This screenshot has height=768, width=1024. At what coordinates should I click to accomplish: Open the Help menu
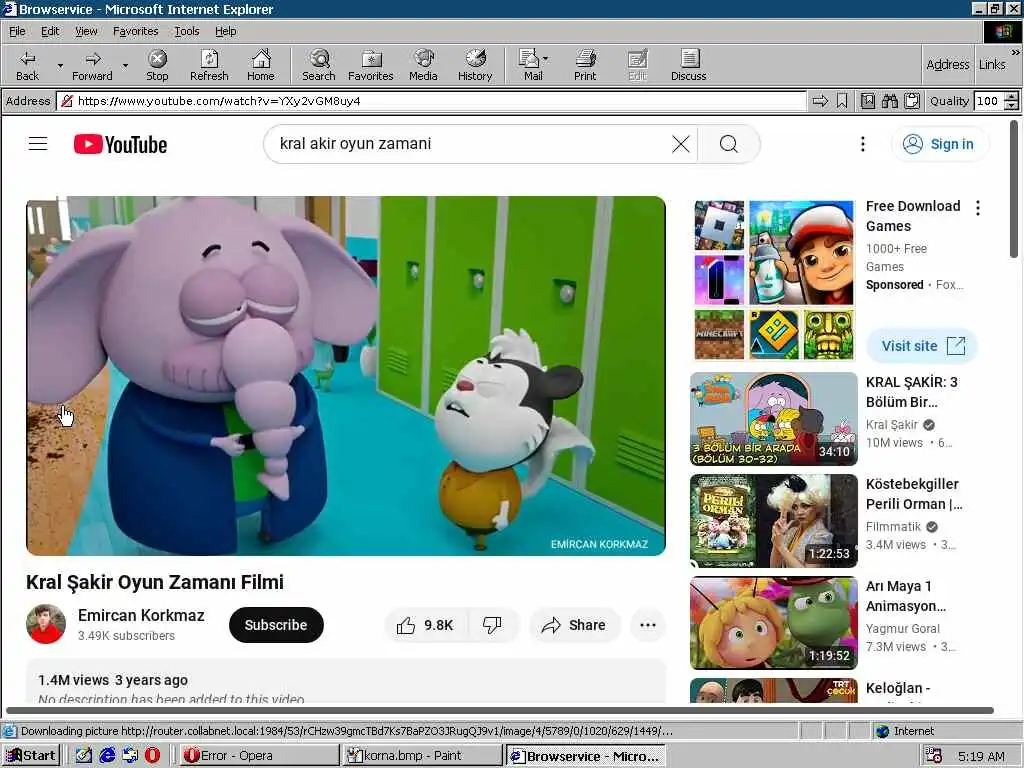[225, 31]
